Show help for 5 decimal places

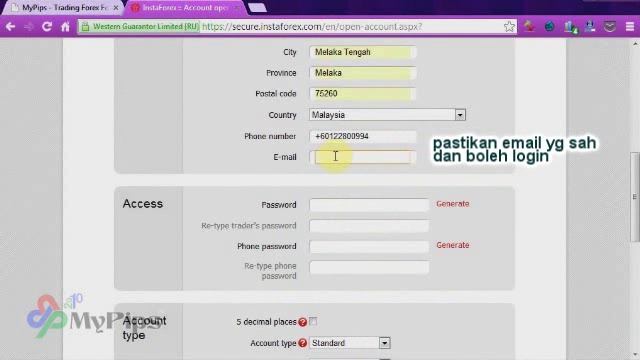(302, 322)
